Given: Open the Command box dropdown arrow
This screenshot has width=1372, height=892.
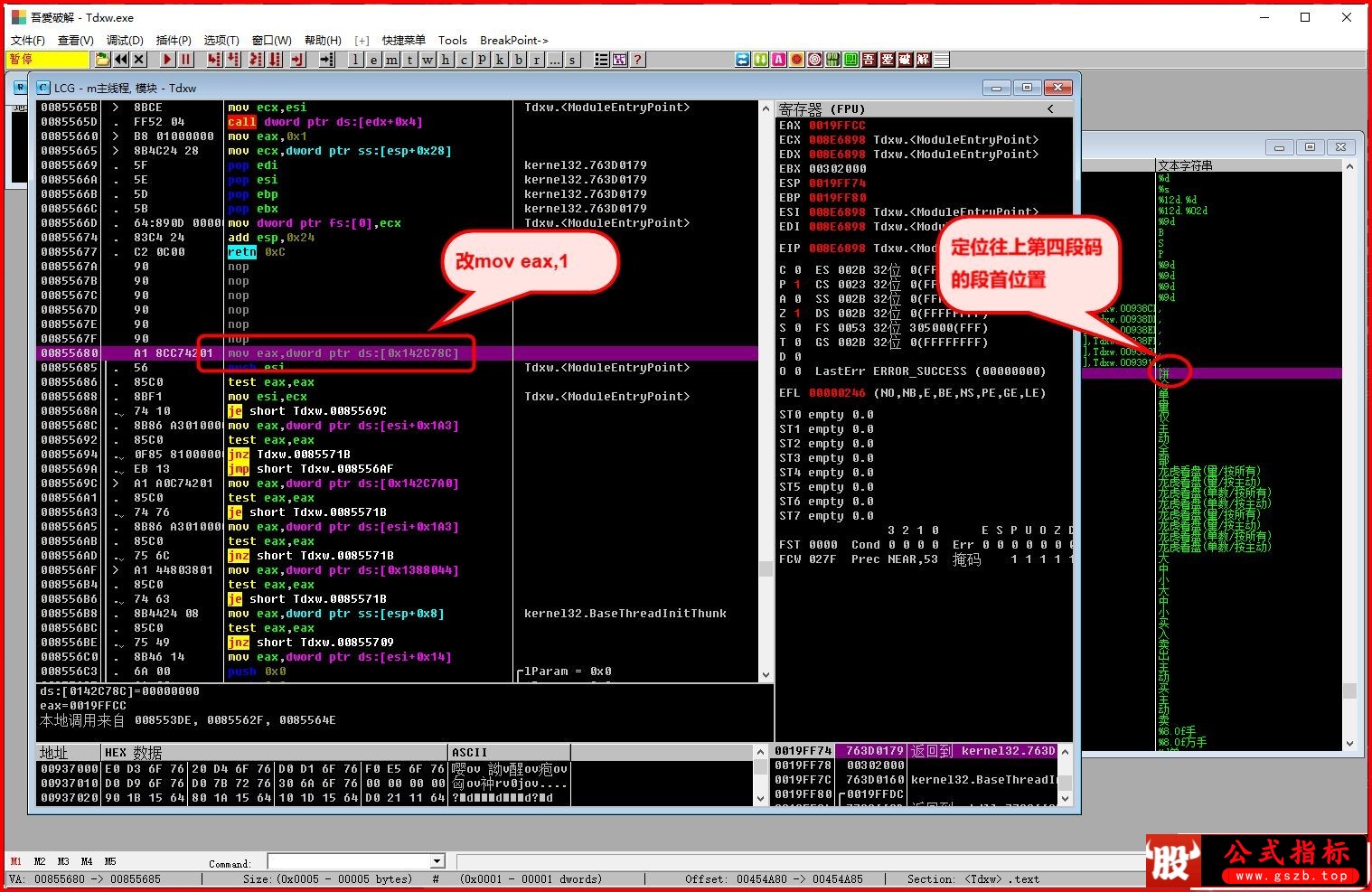Looking at the screenshot, I should [437, 861].
